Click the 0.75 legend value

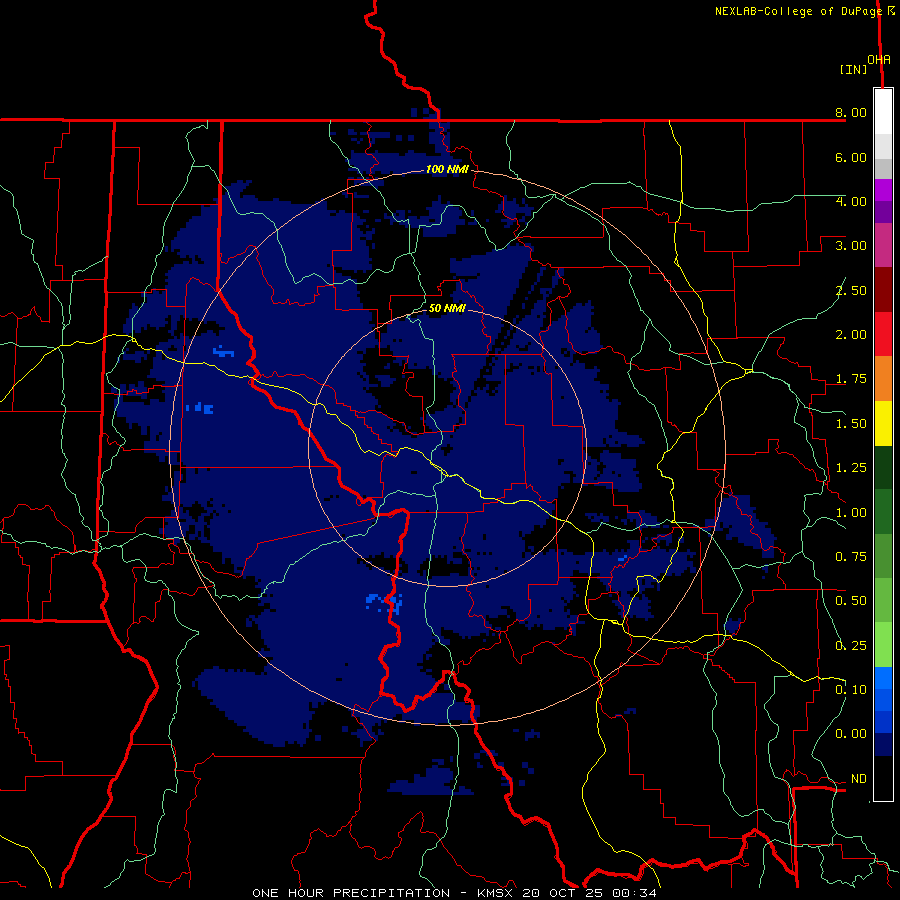click(851, 557)
